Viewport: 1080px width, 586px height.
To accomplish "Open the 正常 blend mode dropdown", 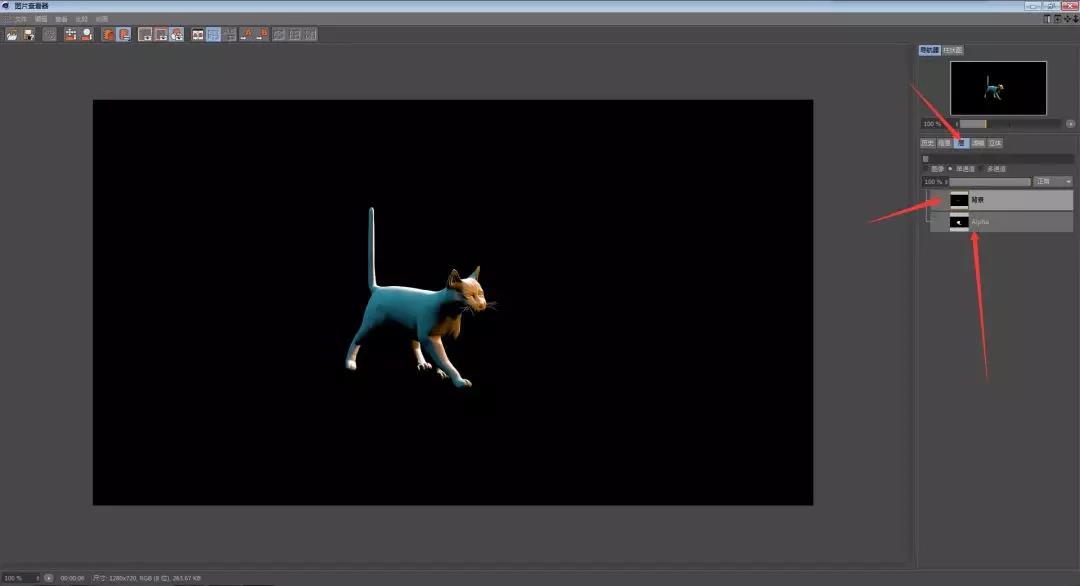I will (1053, 182).
